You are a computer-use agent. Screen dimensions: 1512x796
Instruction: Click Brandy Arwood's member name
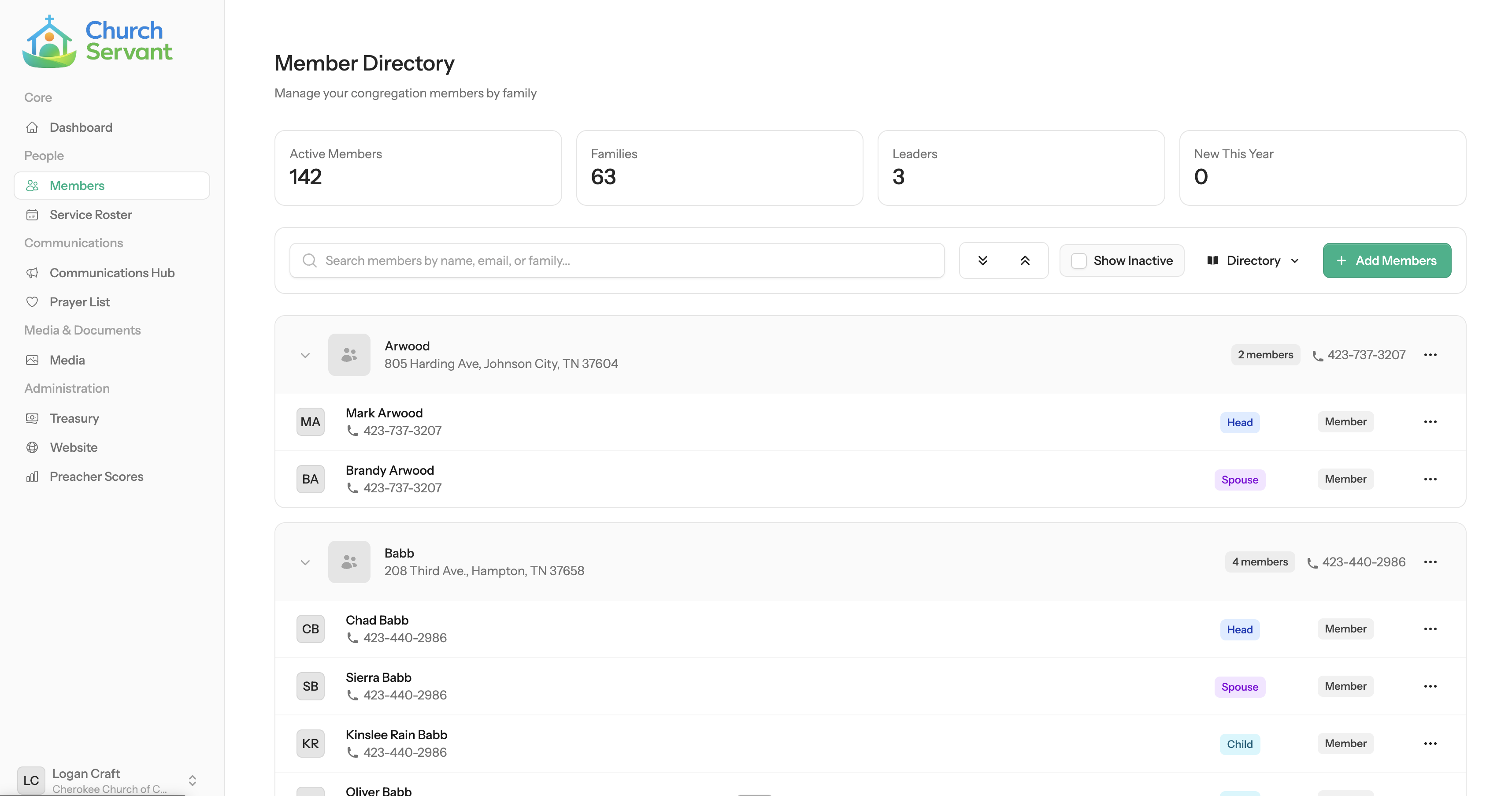pos(390,470)
